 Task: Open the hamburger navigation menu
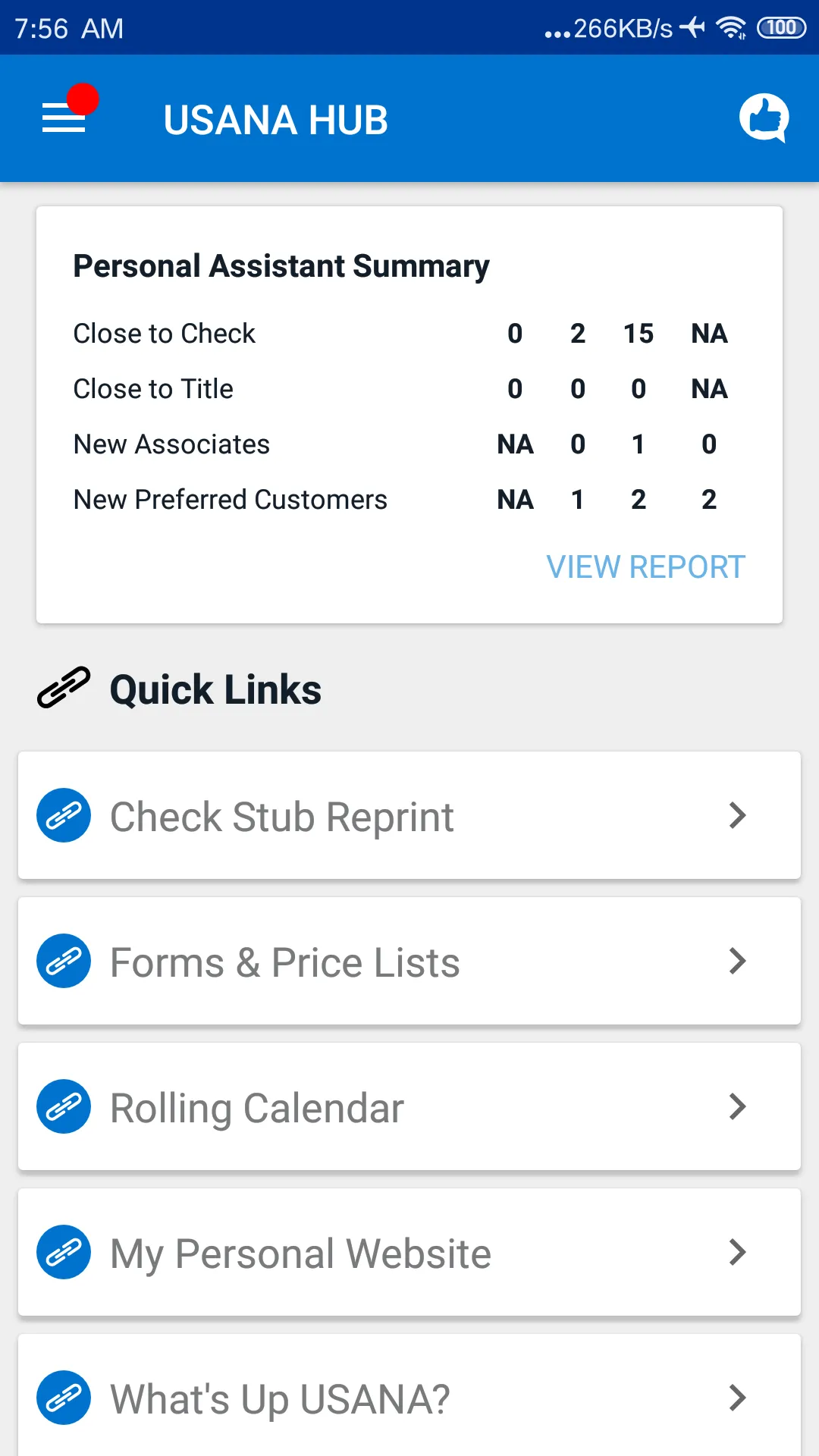[x=64, y=118]
